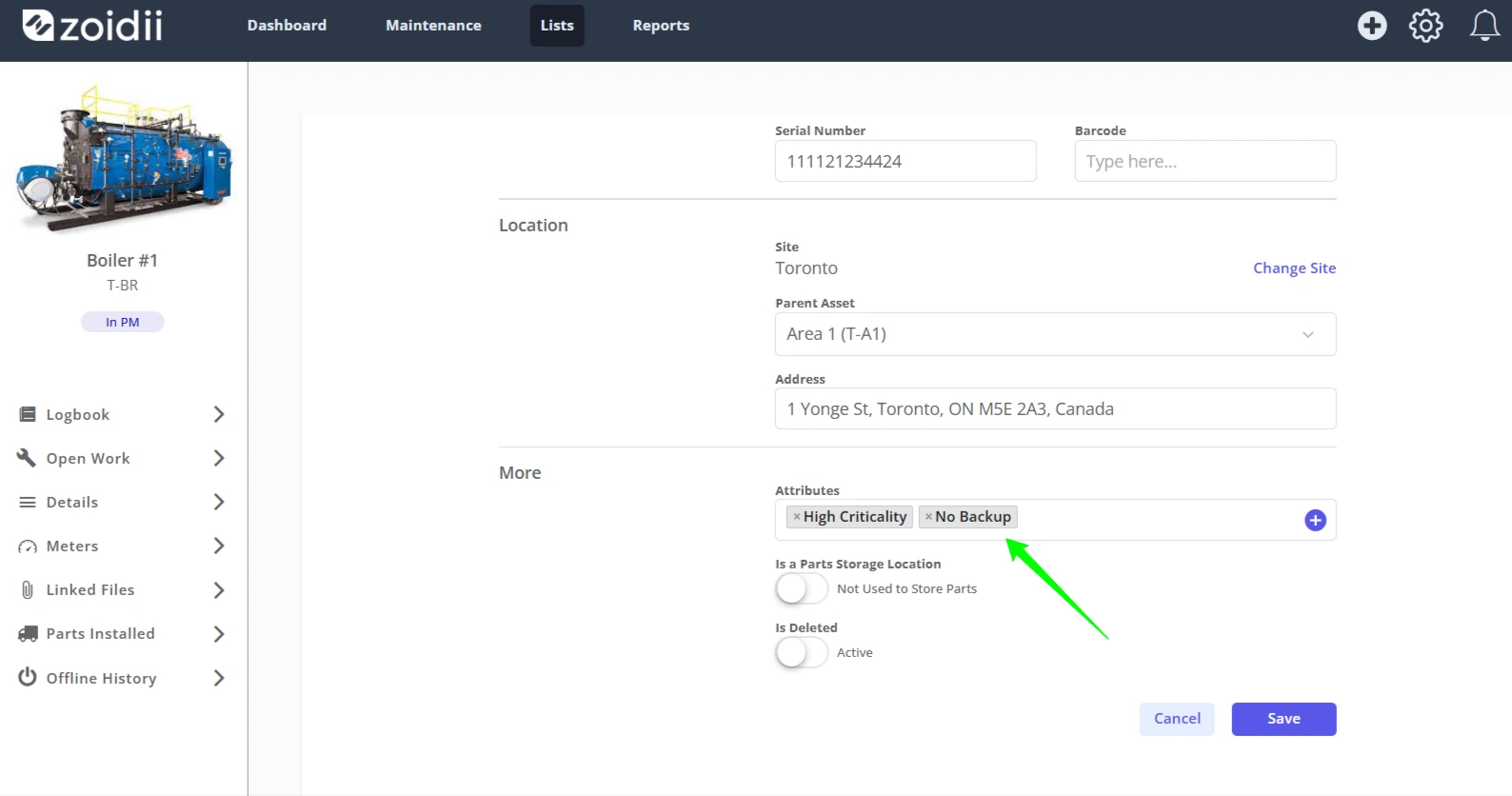Open the notifications bell
The height and width of the screenshot is (796, 1512).
[1484, 26]
